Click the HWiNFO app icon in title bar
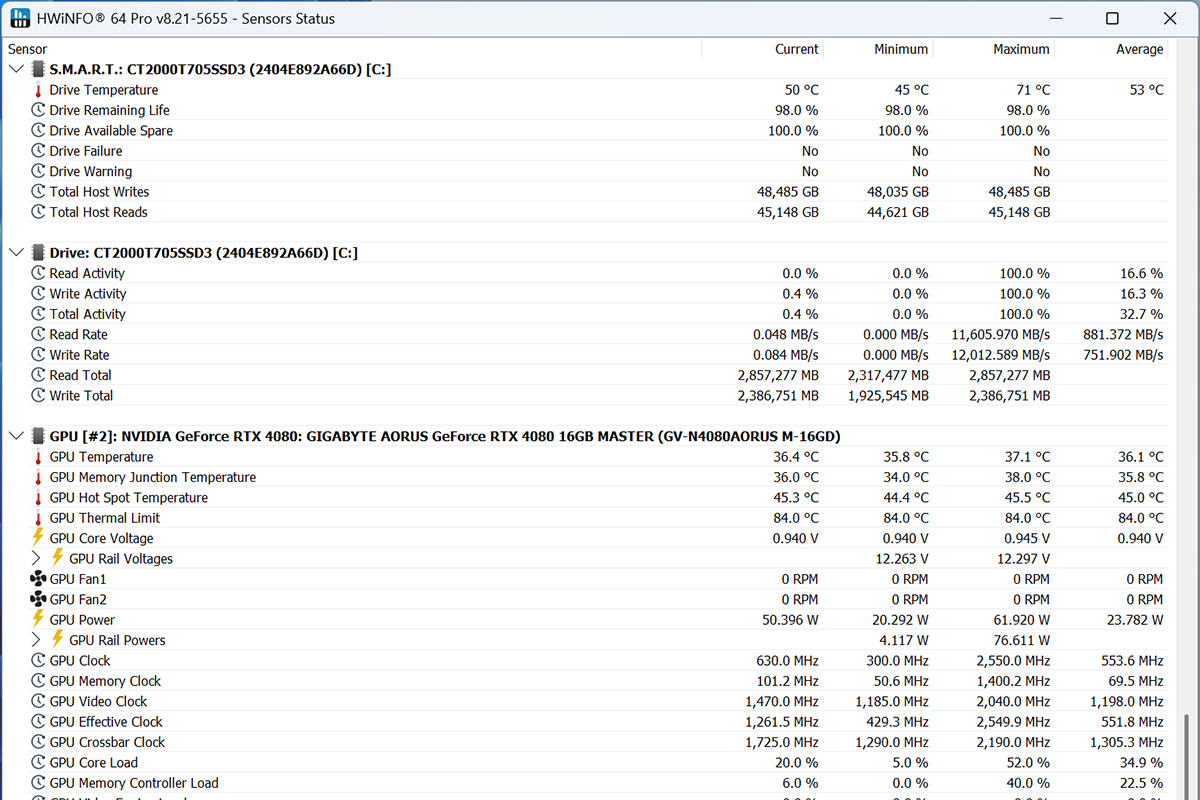The width and height of the screenshot is (1200, 800). tap(19, 19)
